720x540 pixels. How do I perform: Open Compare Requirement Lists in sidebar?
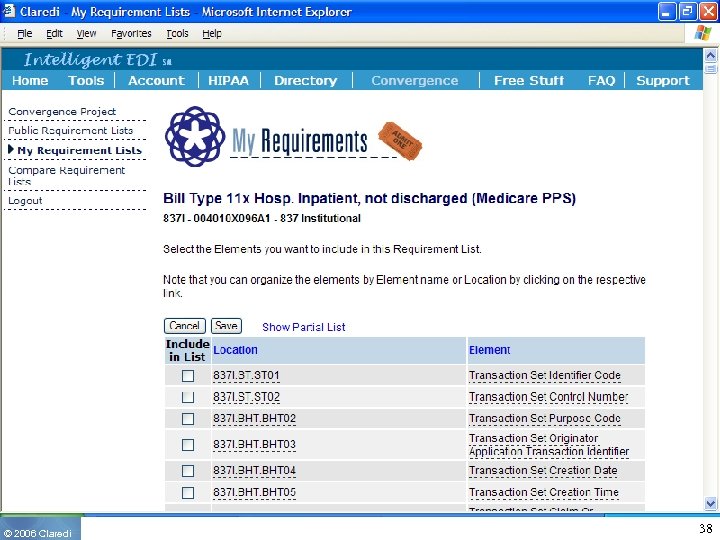point(67,175)
